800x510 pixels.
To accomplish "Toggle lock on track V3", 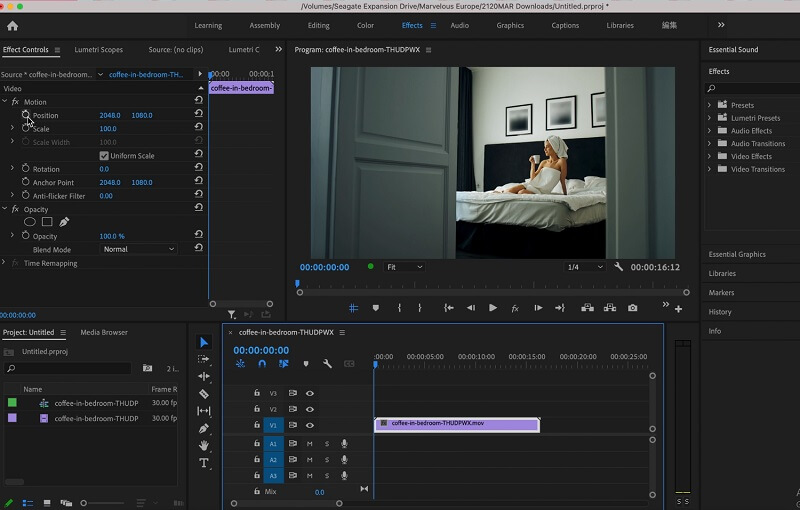I will point(257,393).
